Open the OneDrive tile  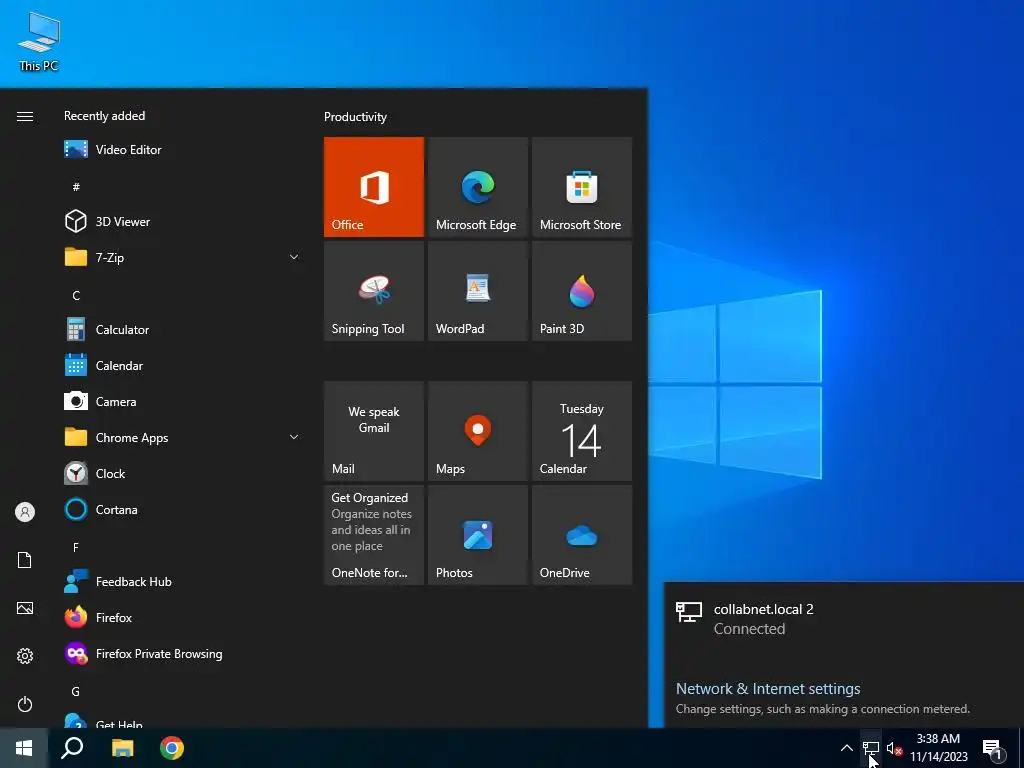pos(582,535)
